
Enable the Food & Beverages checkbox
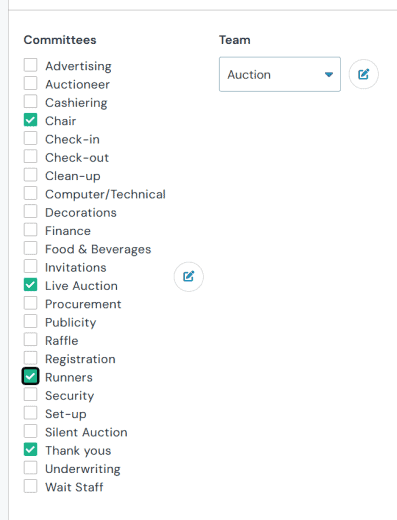point(30,248)
